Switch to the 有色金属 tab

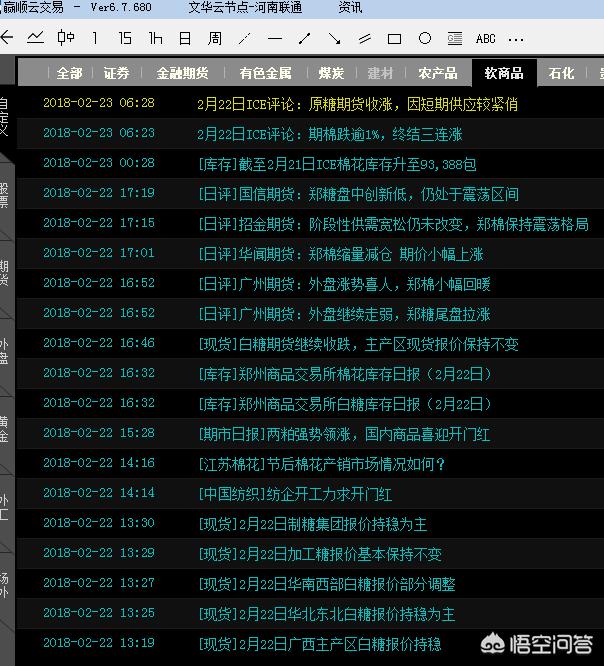pyautogui.click(x=265, y=73)
